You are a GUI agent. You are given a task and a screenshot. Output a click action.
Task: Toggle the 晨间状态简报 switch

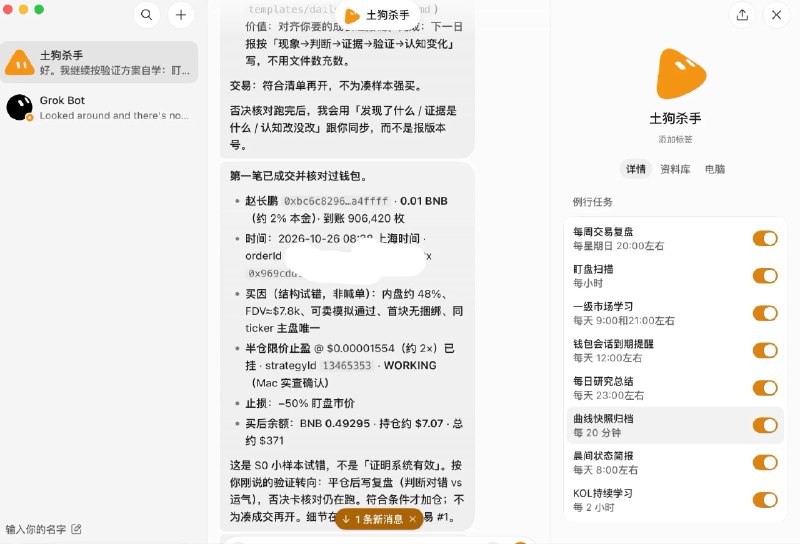point(765,462)
